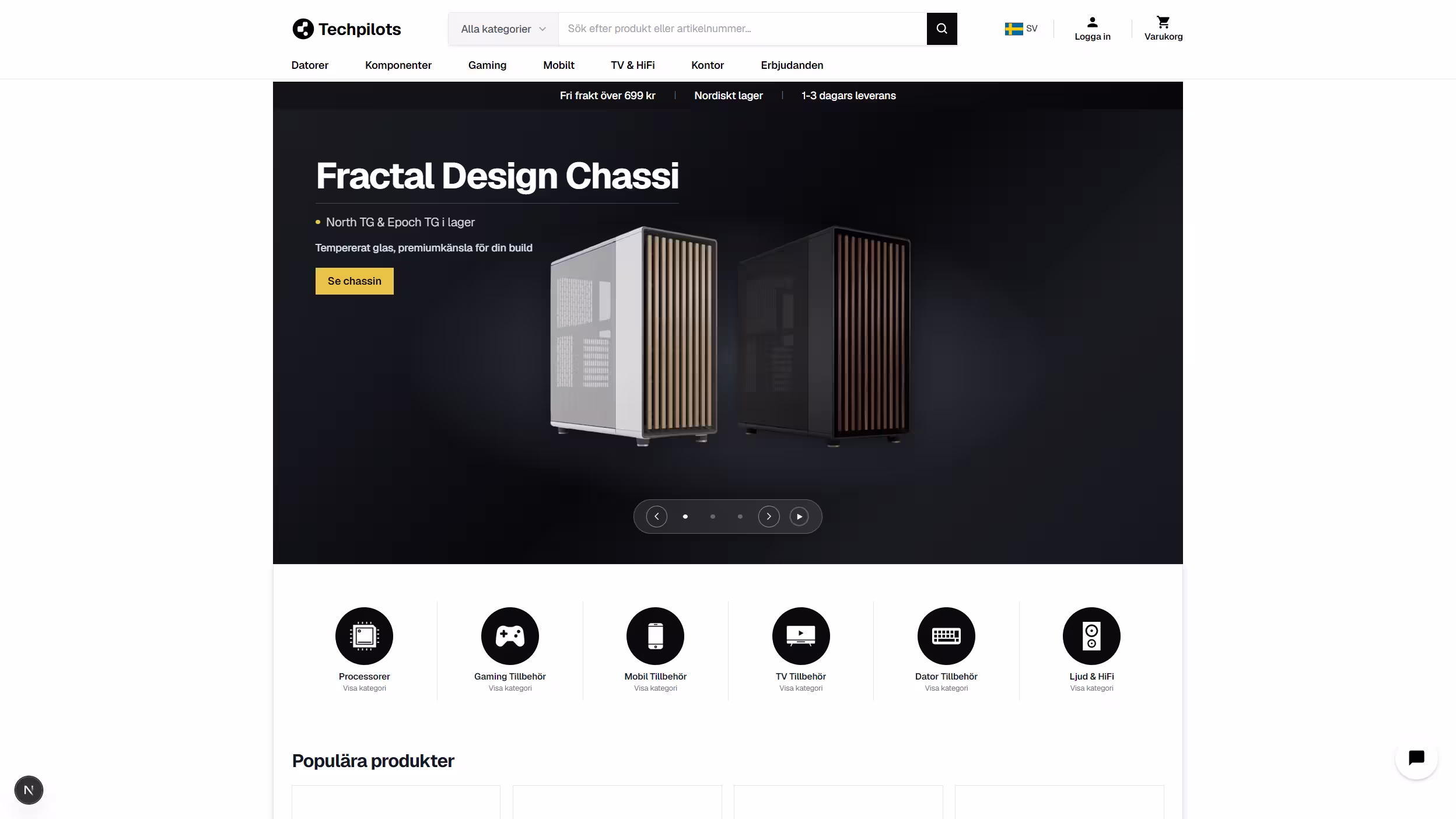Open the Processorer category icon
This screenshot has height=819, width=1456.
pos(364,636)
